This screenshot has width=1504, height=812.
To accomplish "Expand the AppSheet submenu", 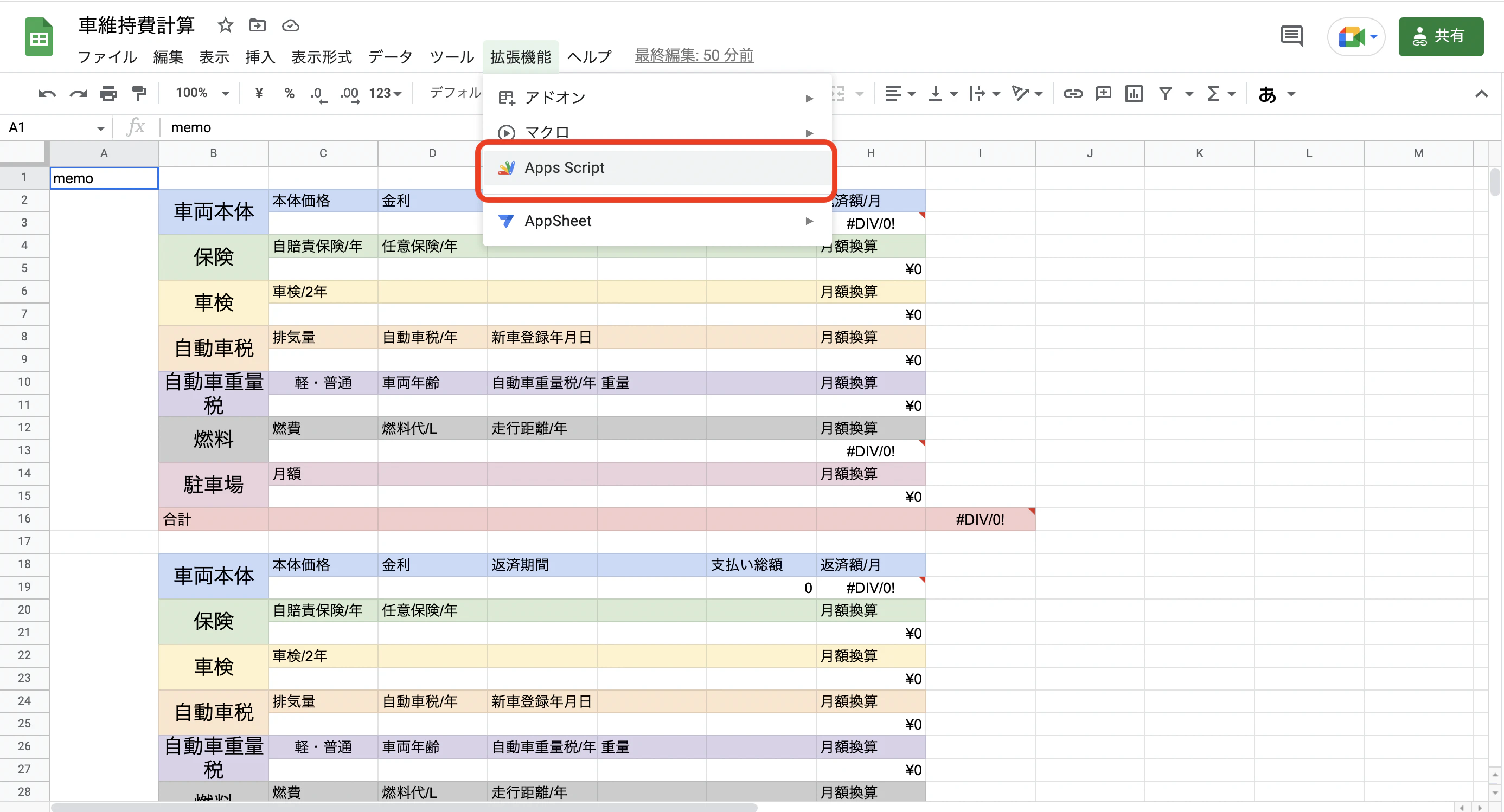I will [x=657, y=221].
